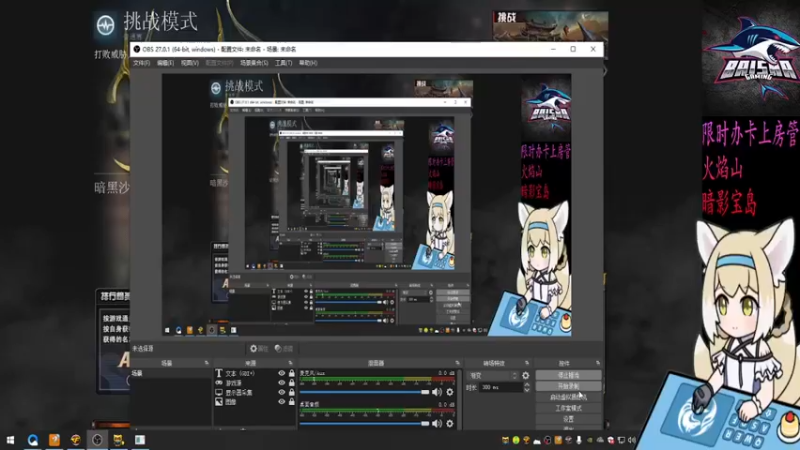Open transition properties gear beside 渐变
800x450 pixels.
[x=526, y=376]
